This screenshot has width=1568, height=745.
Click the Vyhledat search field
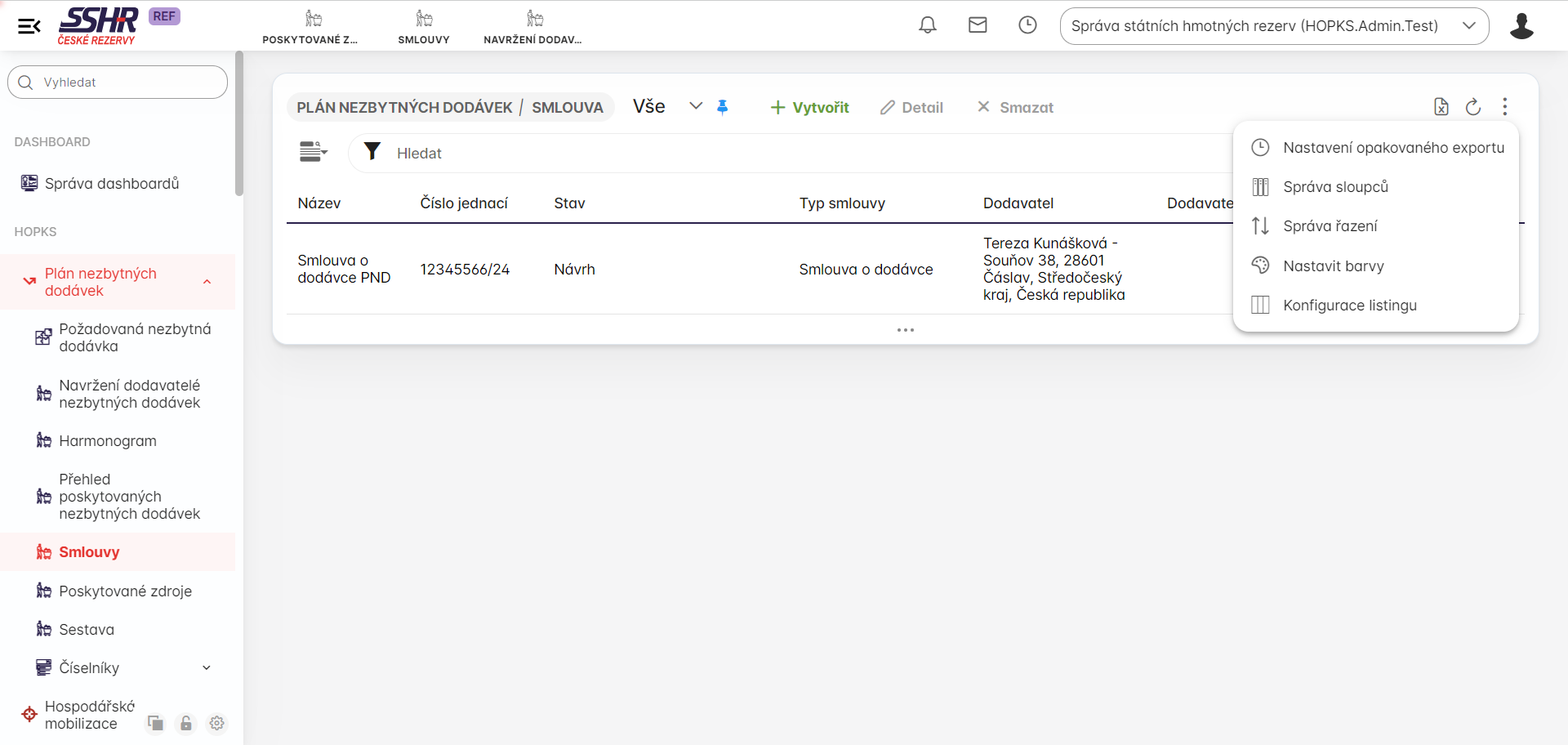point(118,83)
